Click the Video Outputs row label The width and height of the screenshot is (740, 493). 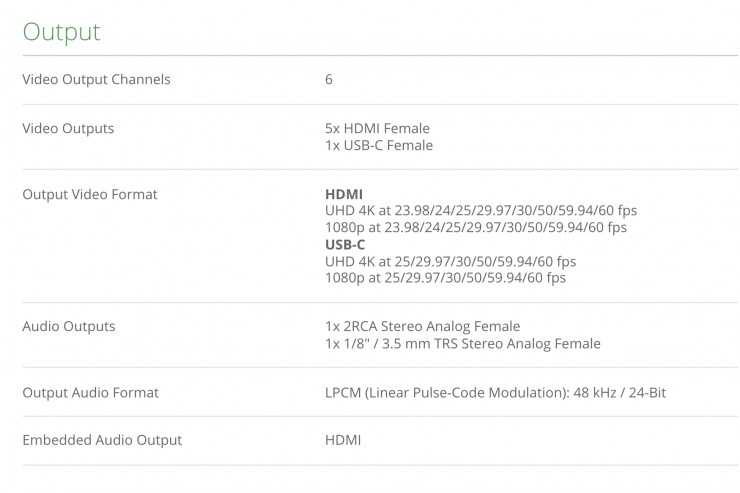(68, 128)
